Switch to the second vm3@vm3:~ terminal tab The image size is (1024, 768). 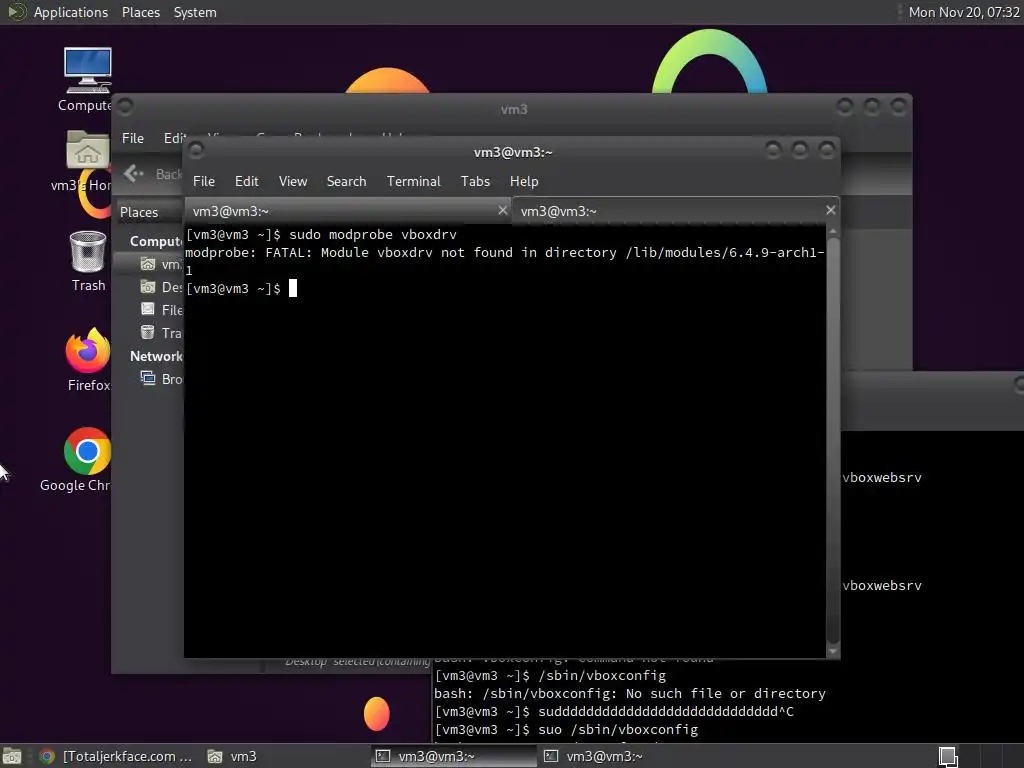click(675, 211)
